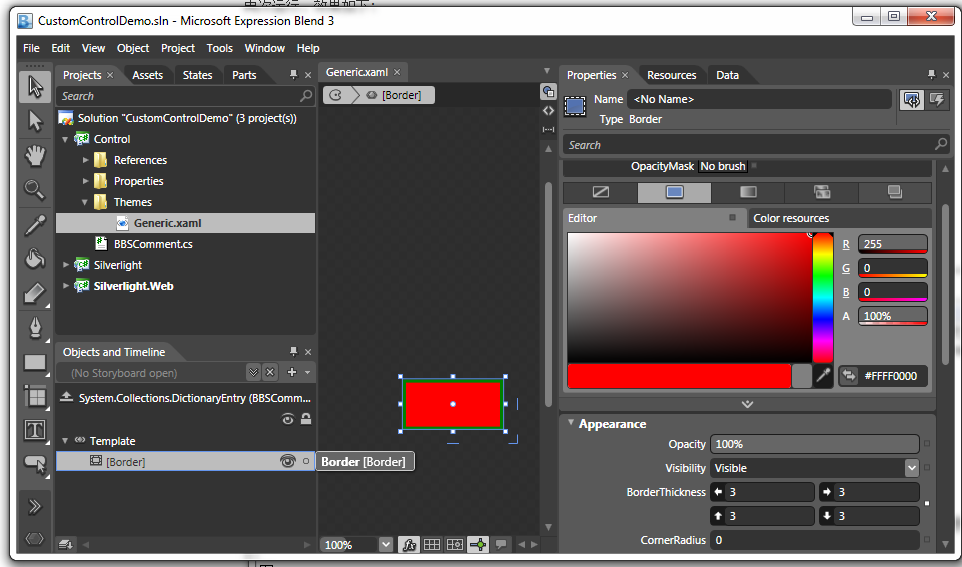Switch to the Assets tab
This screenshot has width=962, height=567.
[x=148, y=75]
